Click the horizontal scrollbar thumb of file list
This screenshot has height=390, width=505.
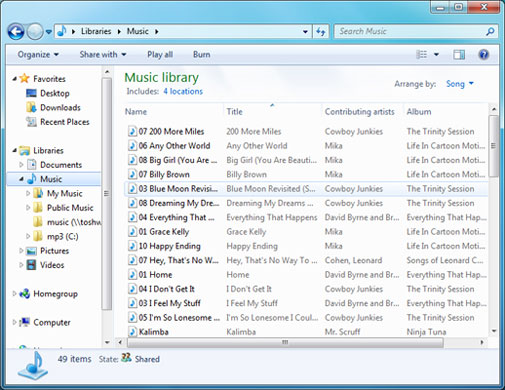pyautogui.click(x=285, y=342)
